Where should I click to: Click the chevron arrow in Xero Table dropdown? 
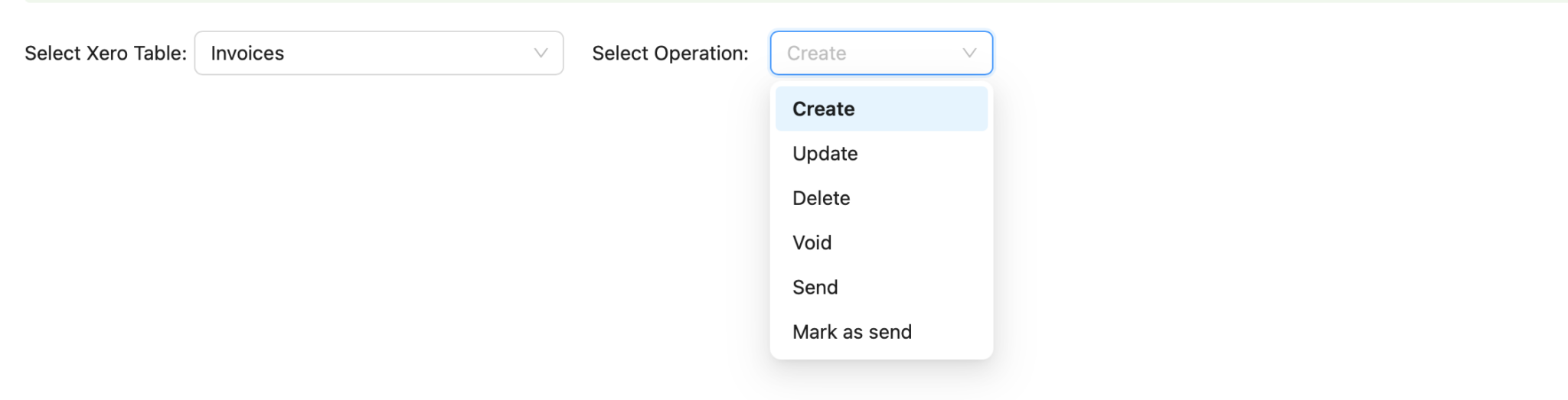[x=541, y=53]
